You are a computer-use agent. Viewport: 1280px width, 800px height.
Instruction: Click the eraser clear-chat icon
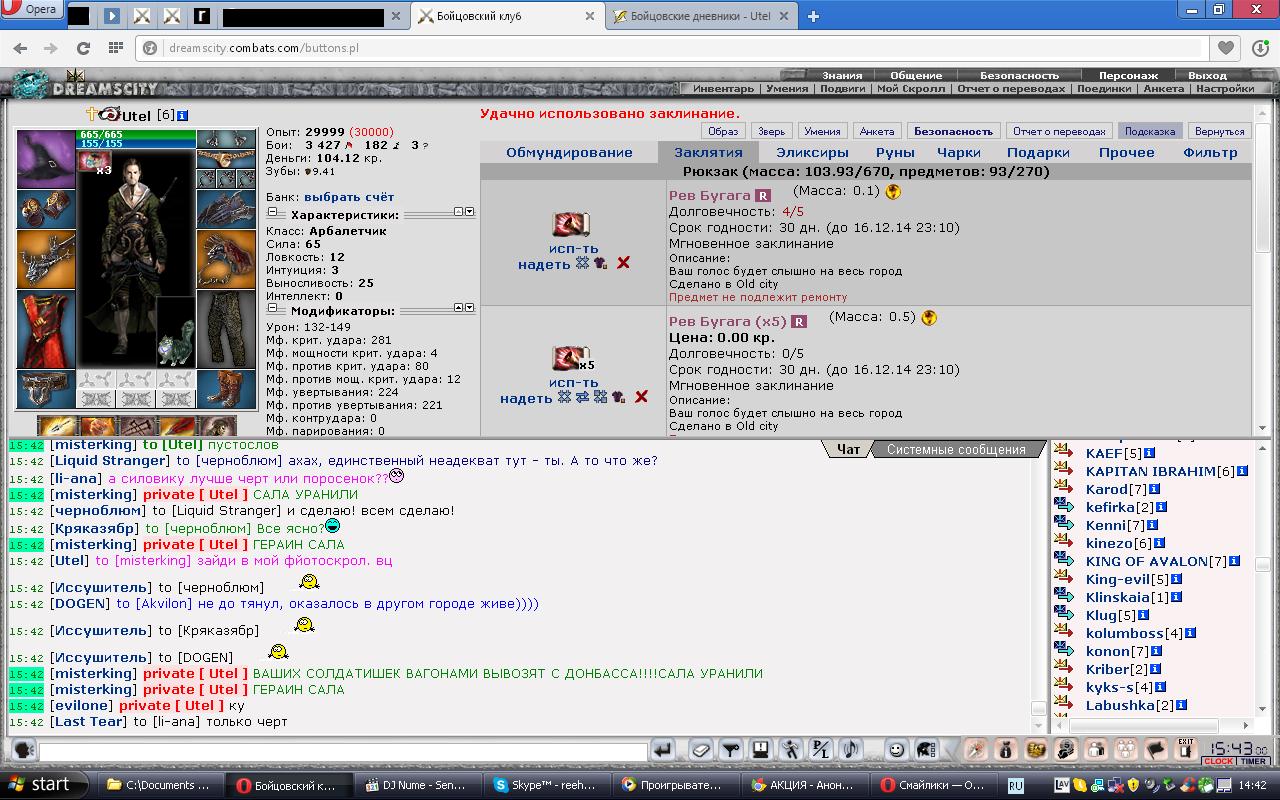[x=700, y=749]
